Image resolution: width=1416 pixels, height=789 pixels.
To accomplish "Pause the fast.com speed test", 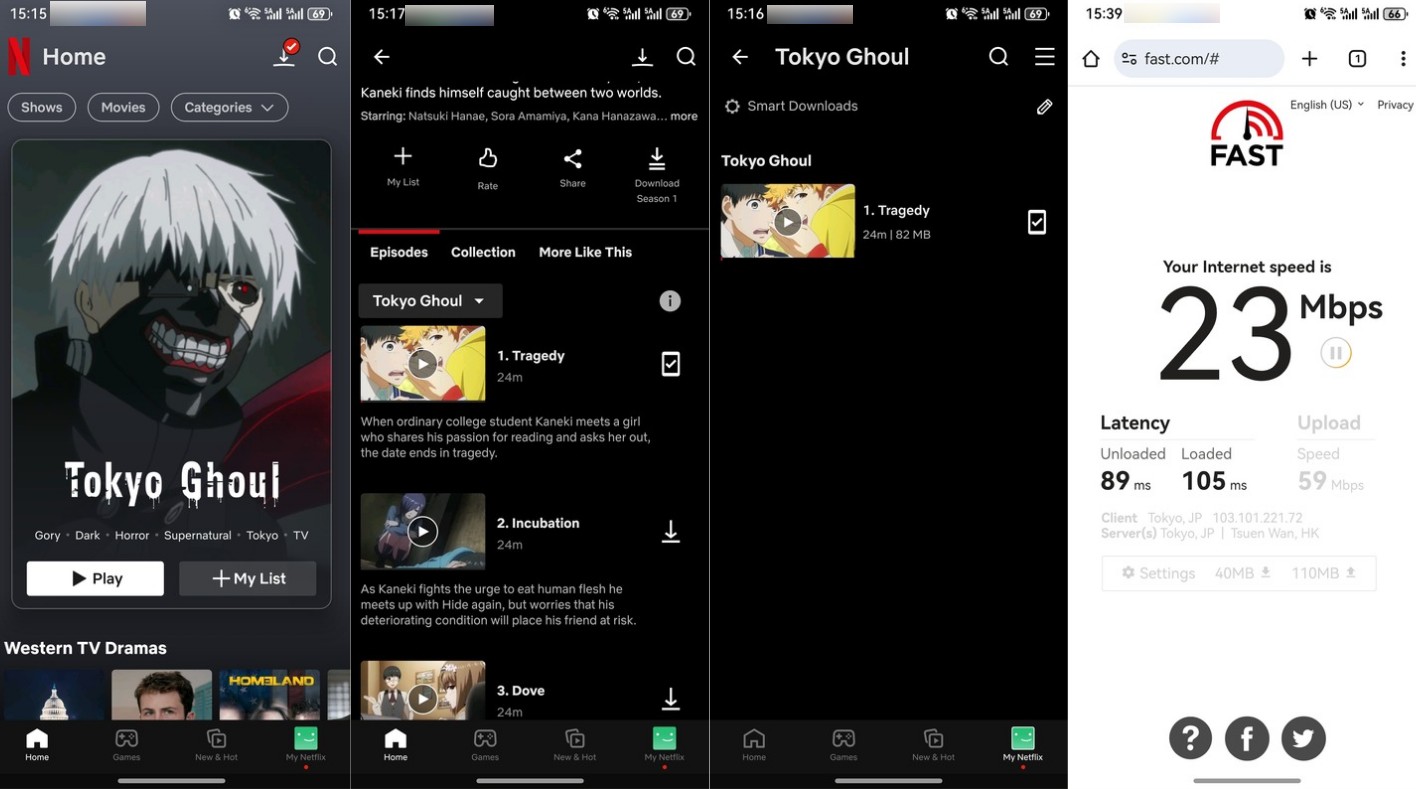I will pyautogui.click(x=1335, y=353).
